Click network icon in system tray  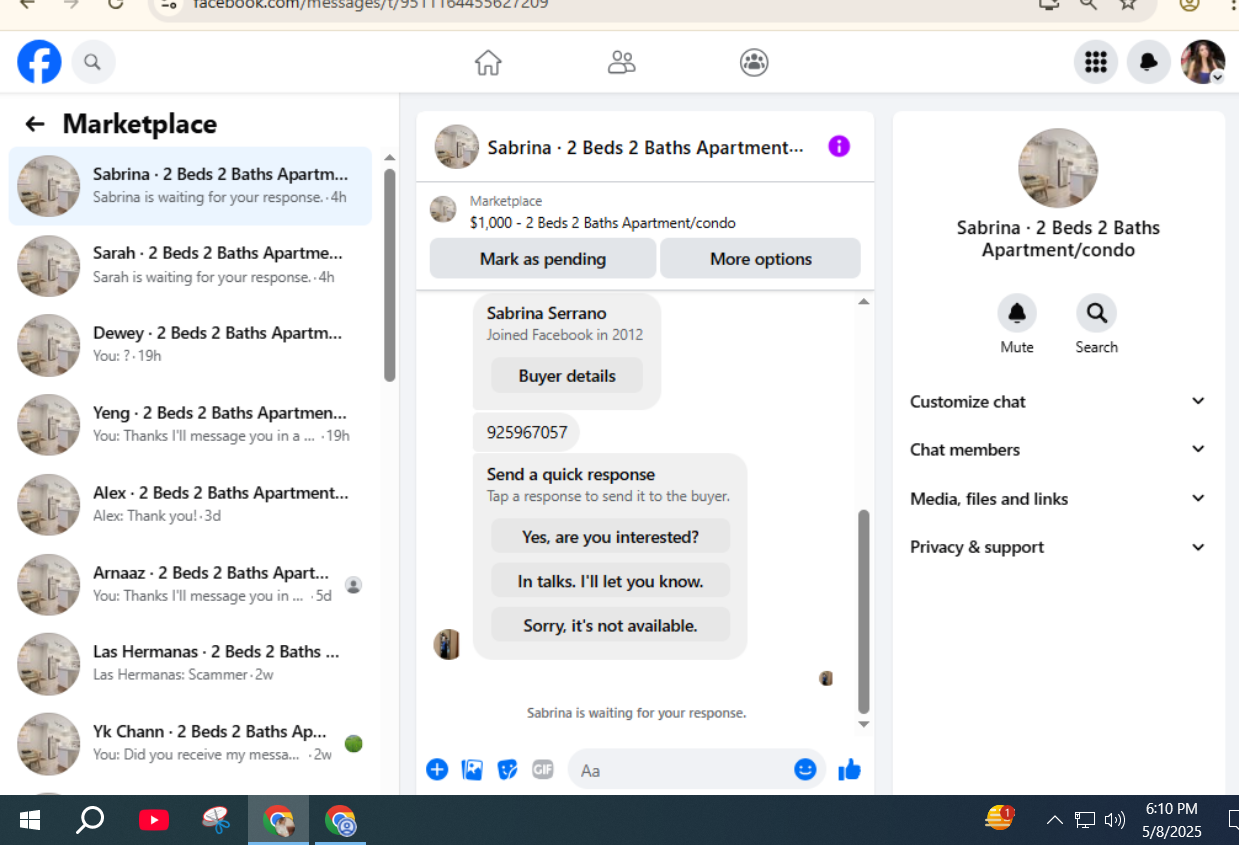[x=1085, y=821]
